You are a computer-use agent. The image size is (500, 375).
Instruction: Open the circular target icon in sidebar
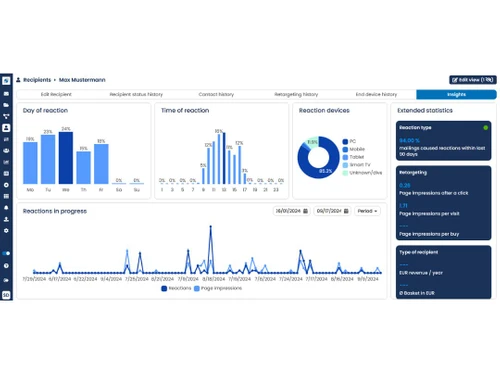(6, 185)
